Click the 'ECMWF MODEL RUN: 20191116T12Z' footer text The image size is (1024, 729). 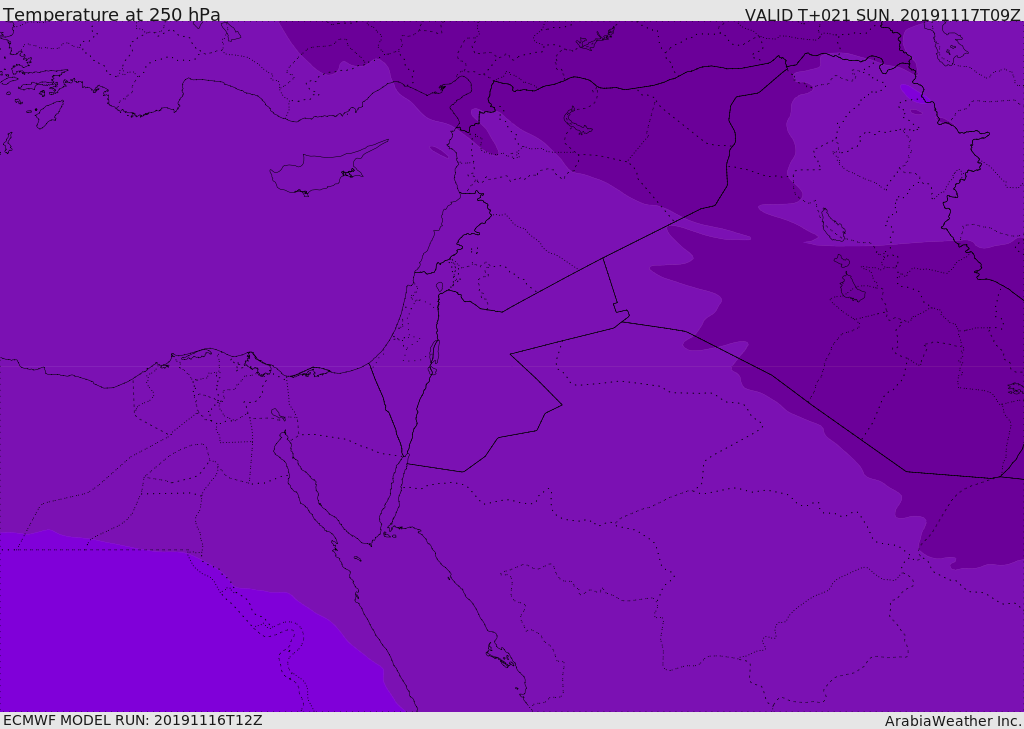pos(133,720)
